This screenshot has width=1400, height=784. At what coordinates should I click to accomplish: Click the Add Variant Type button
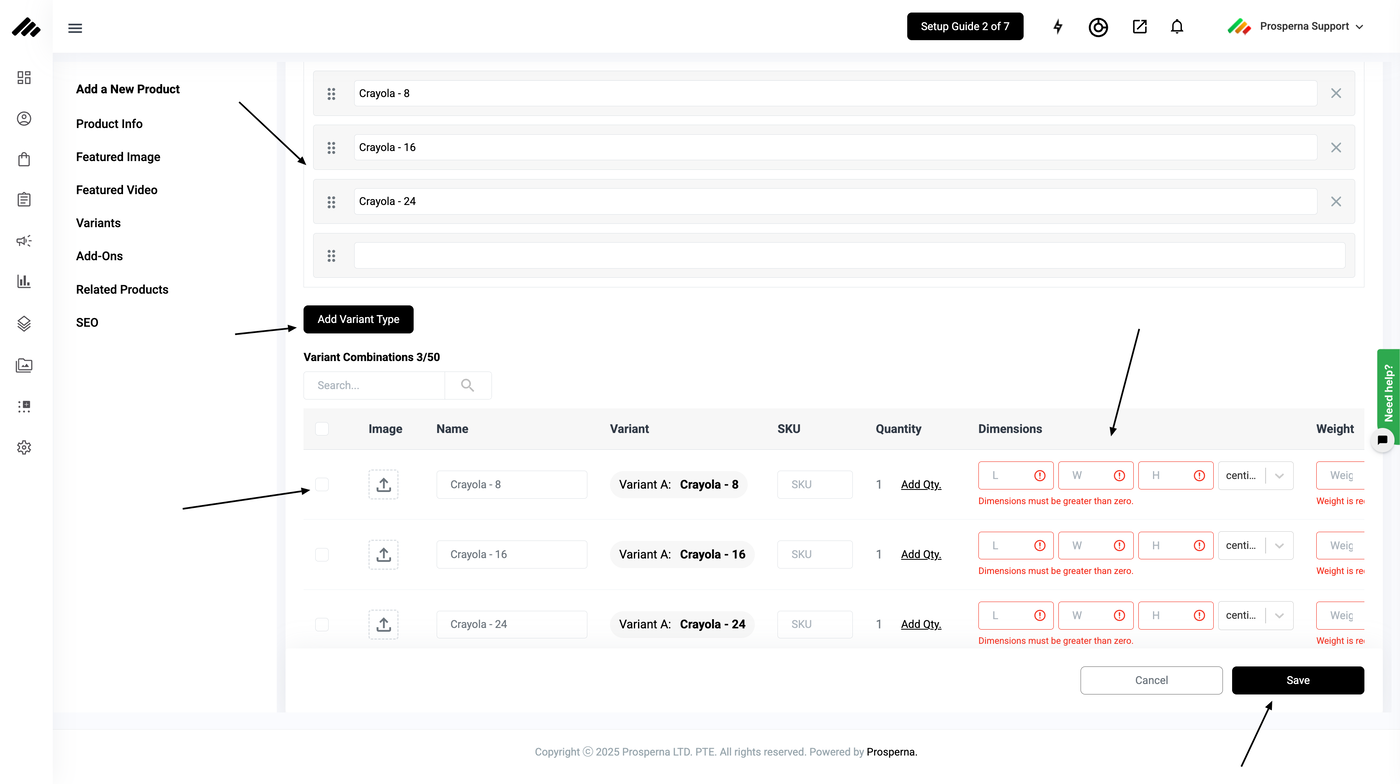[358, 320]
